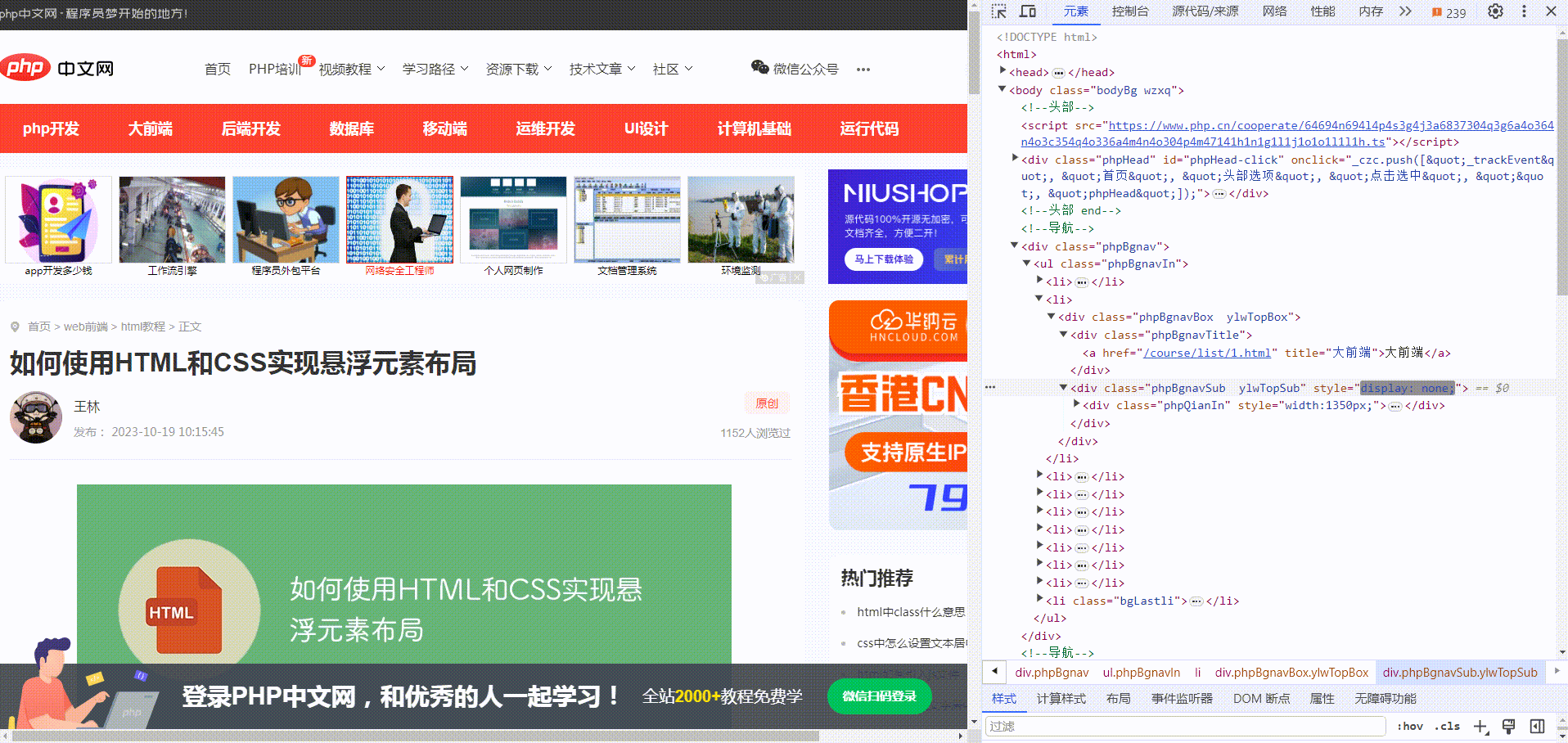Click the 王林 author avatar
The image size is (1568, 743).
(36, 417)
